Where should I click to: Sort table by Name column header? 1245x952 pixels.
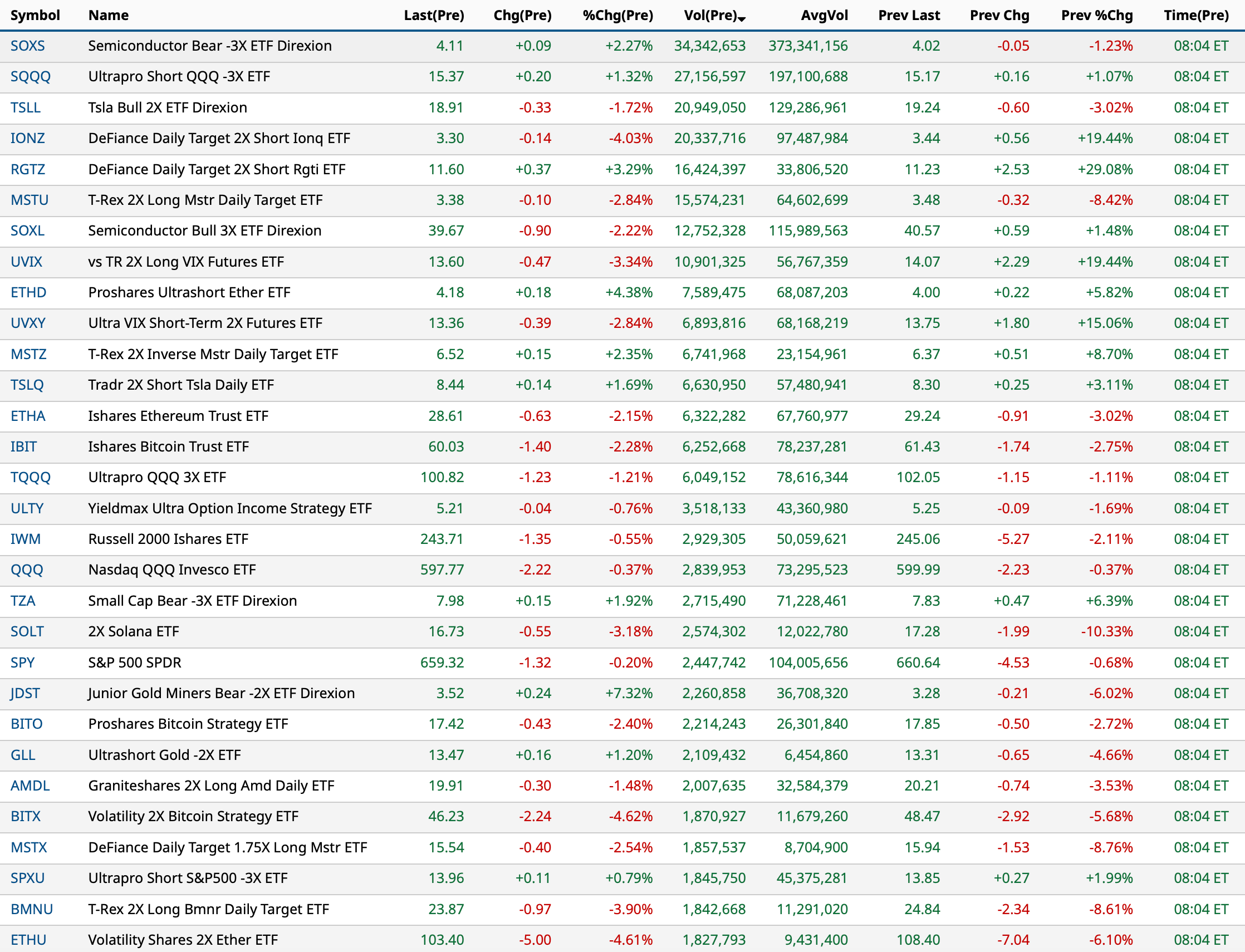pyautogui.click(x=108, y=15)
